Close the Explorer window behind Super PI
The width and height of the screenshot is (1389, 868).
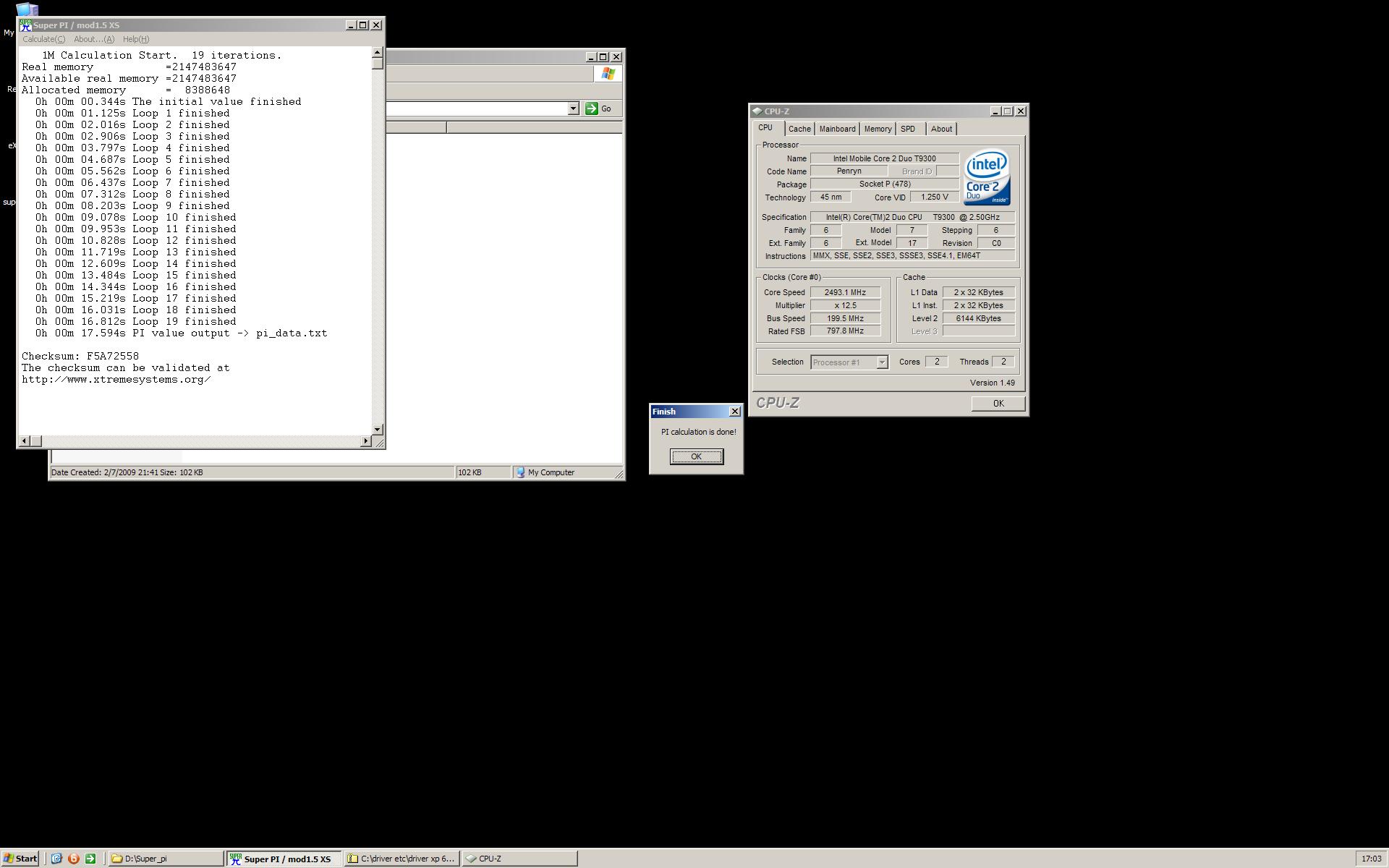click(616, 57)
